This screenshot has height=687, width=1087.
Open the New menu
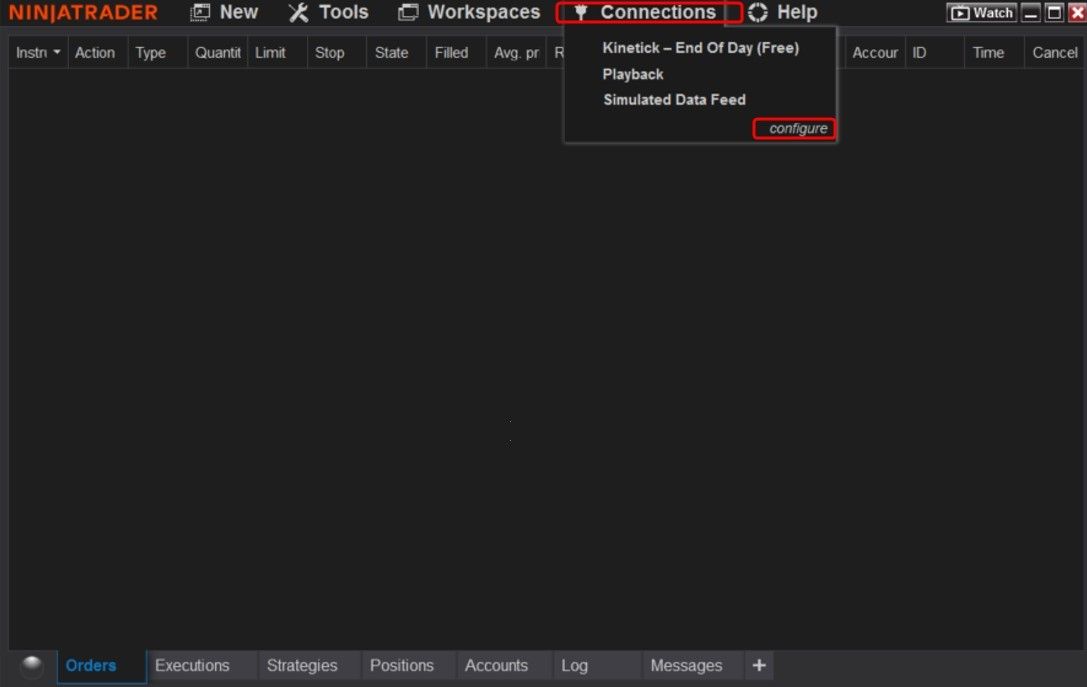pyautogui.click(x=238, y=12)
